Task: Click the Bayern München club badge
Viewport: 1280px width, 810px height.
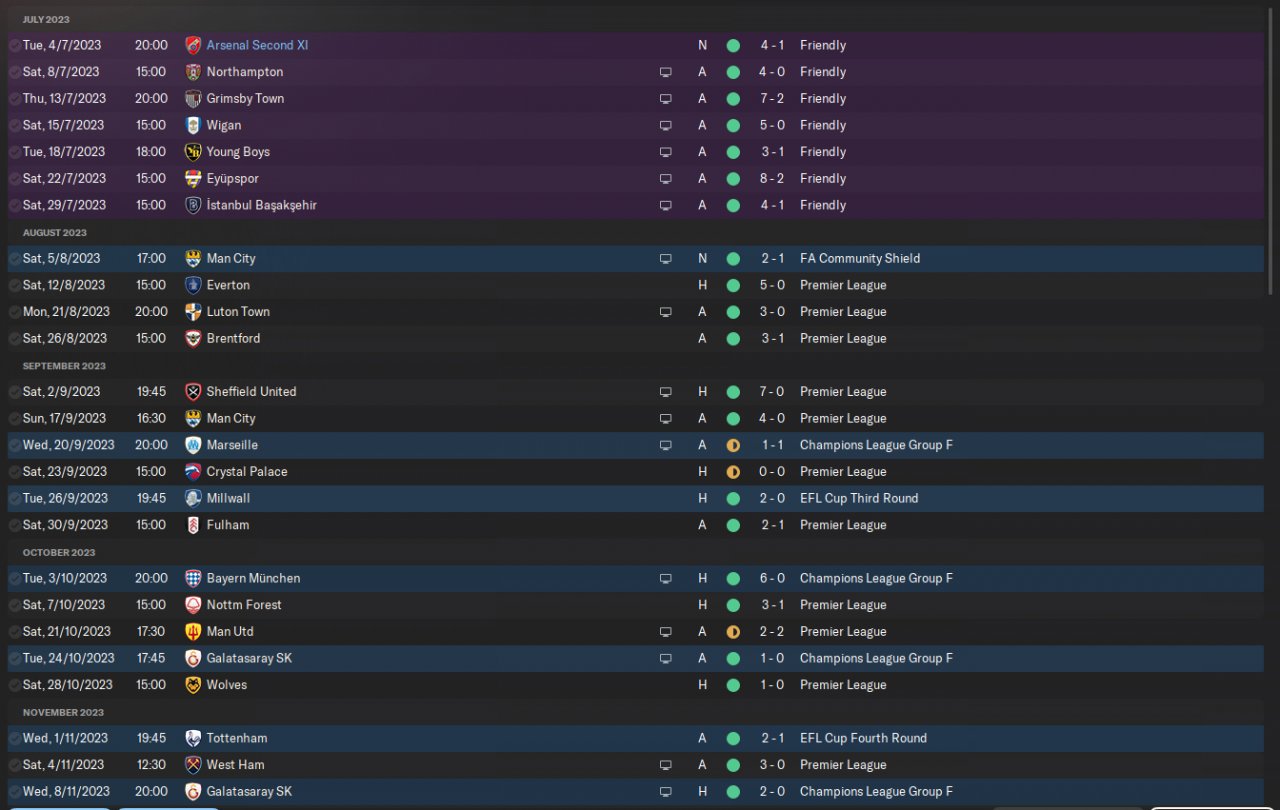Action: pyautogui.click(x=193, y=578)
